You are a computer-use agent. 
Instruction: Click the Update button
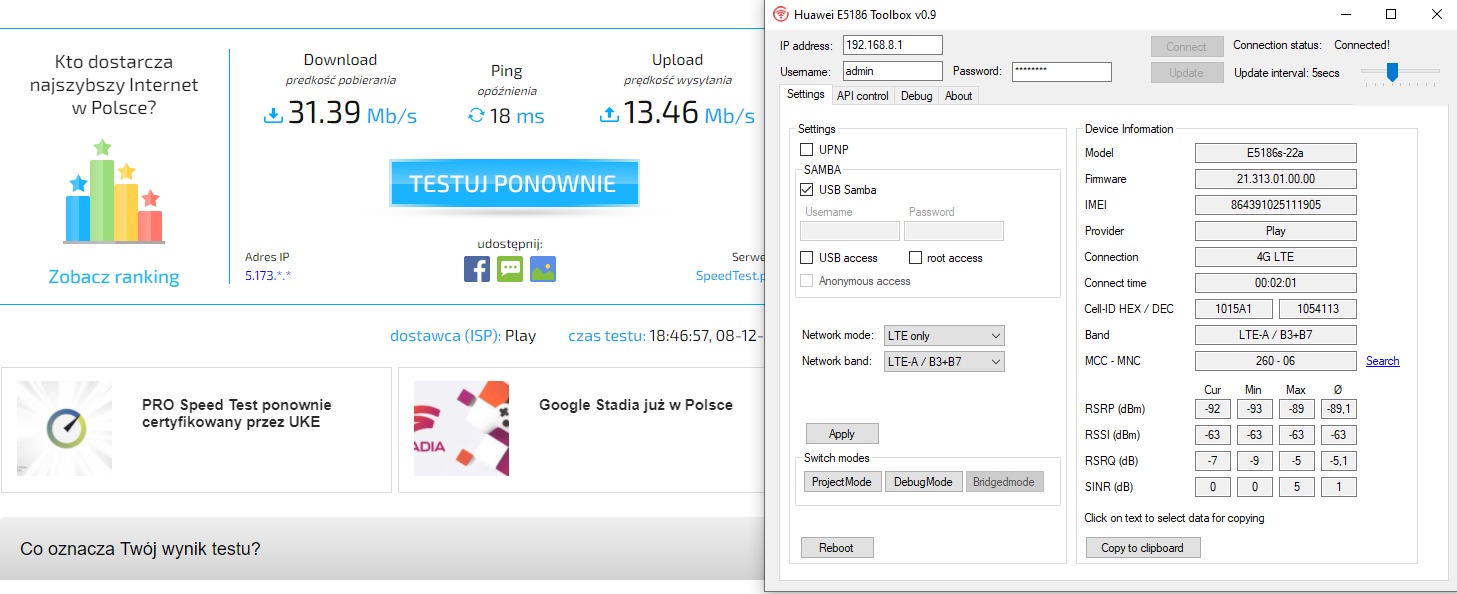[1186, 73]
